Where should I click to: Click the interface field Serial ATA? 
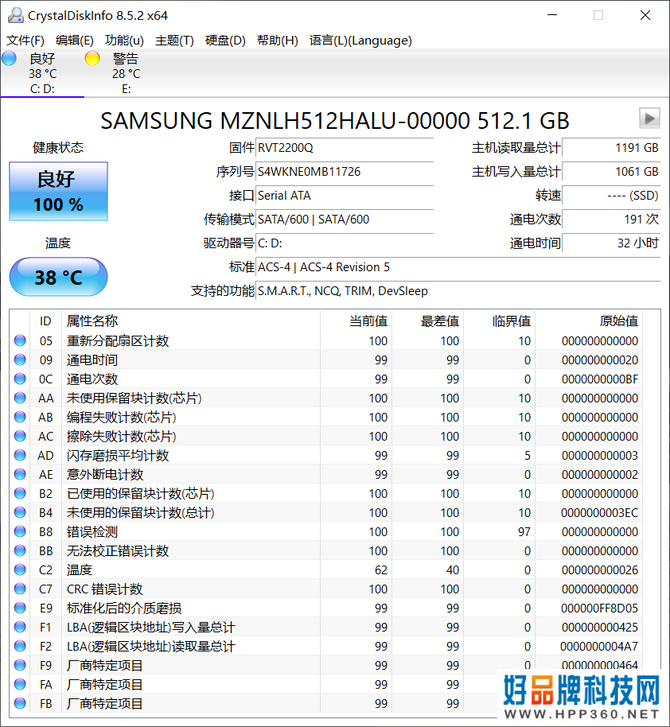click(345, 196)
